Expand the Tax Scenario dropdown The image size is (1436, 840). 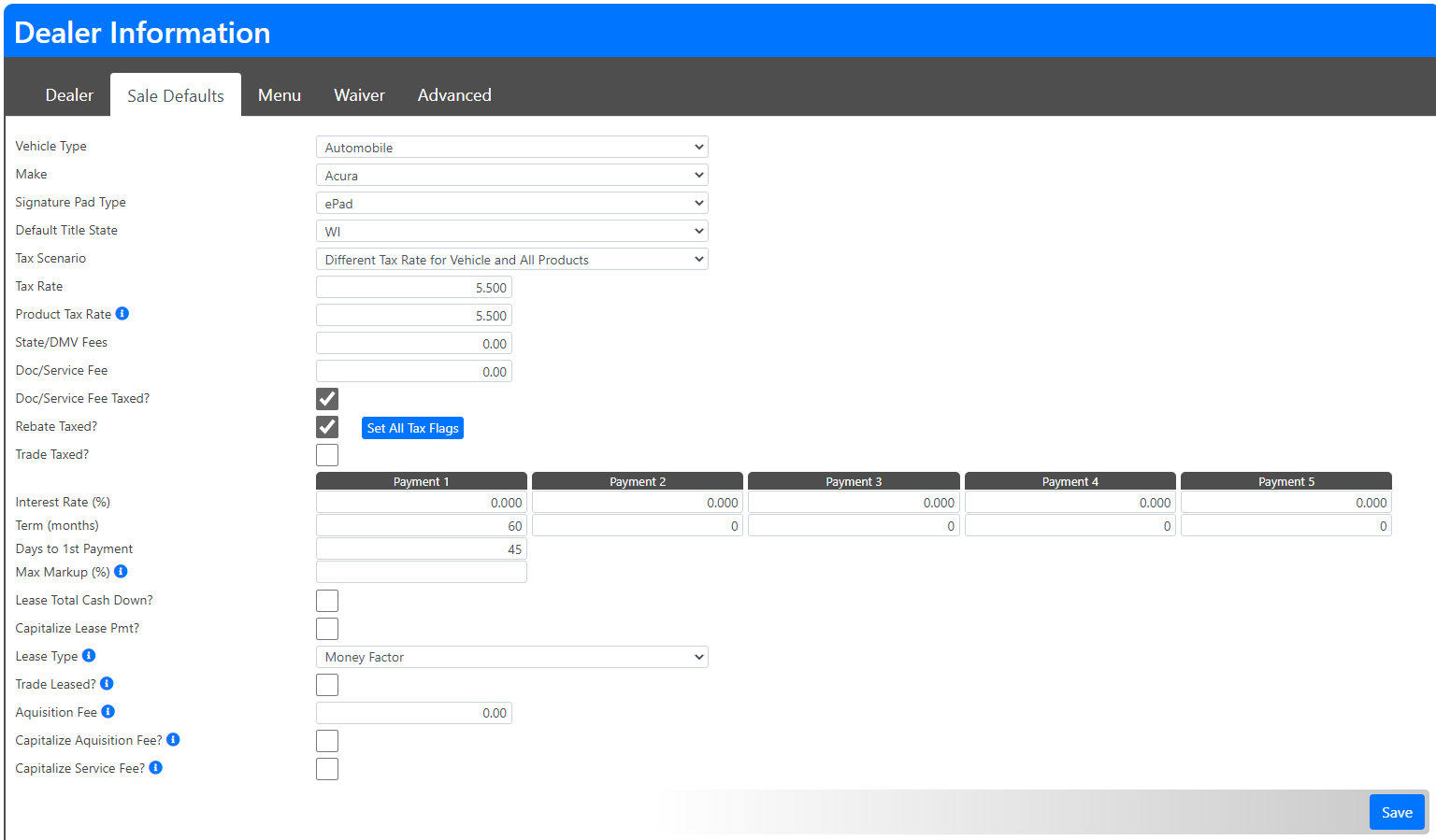click(512, 260)
